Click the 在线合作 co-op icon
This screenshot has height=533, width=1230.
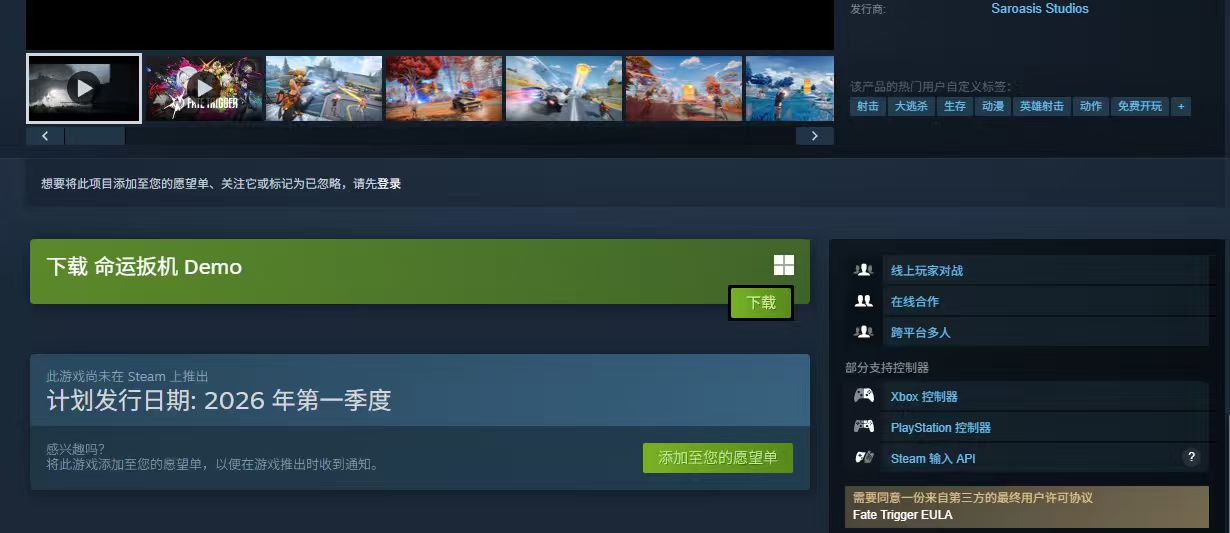click(x=863, y=301)
